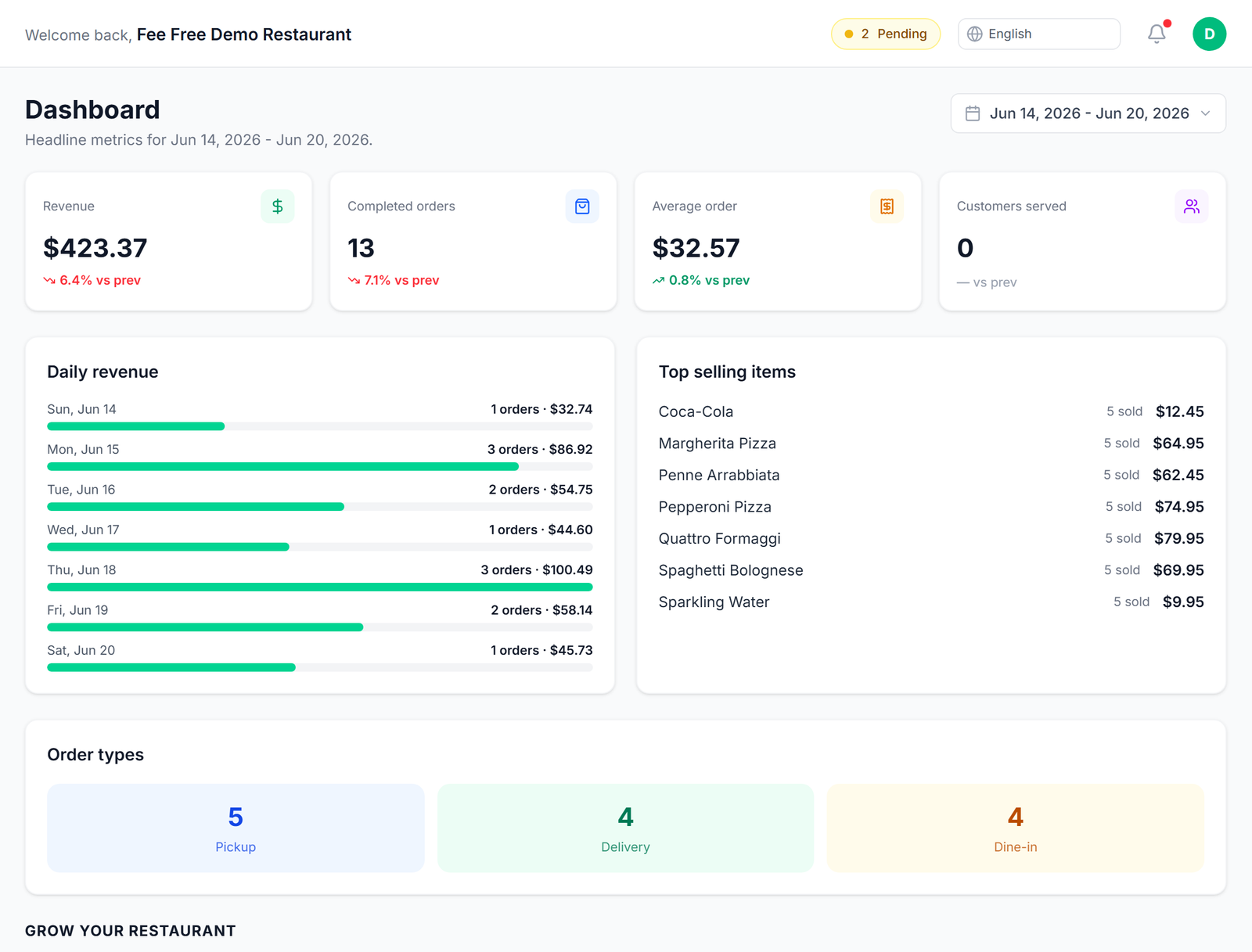
Task: Click the Penne Arrabbiata item
Action: [931, 475]
